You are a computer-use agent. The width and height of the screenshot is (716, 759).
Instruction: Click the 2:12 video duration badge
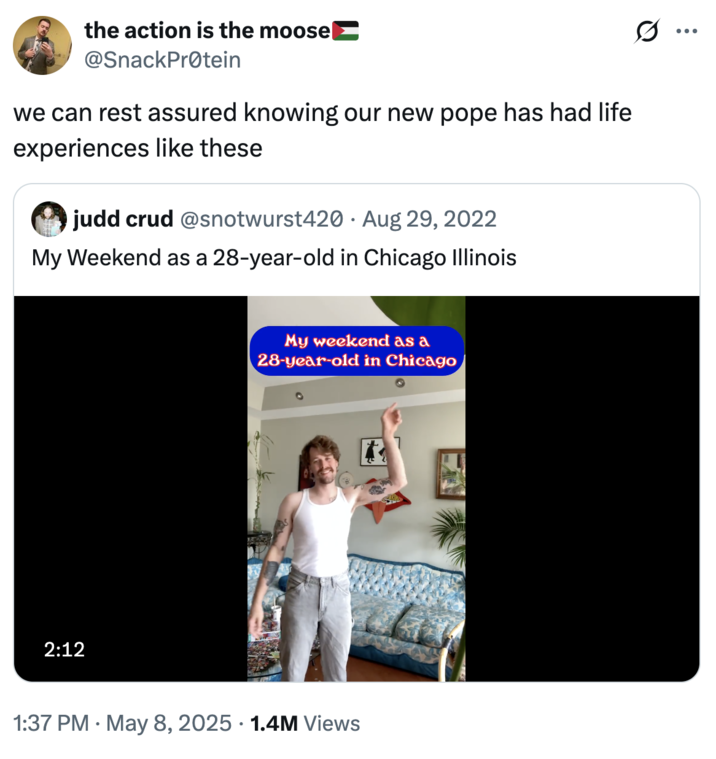(x=64, y=649)
